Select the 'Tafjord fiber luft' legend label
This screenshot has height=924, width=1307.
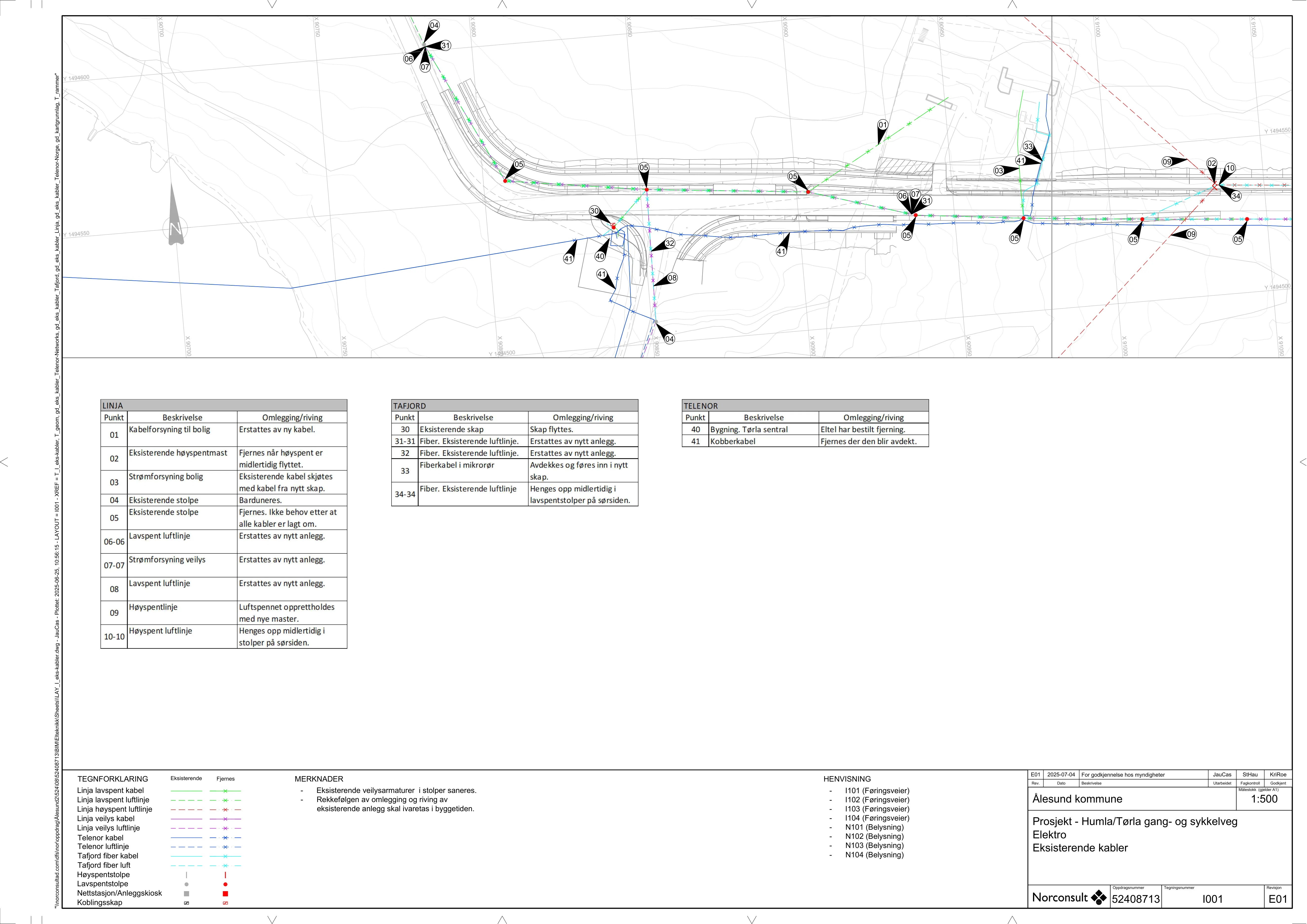coord(104,865)
